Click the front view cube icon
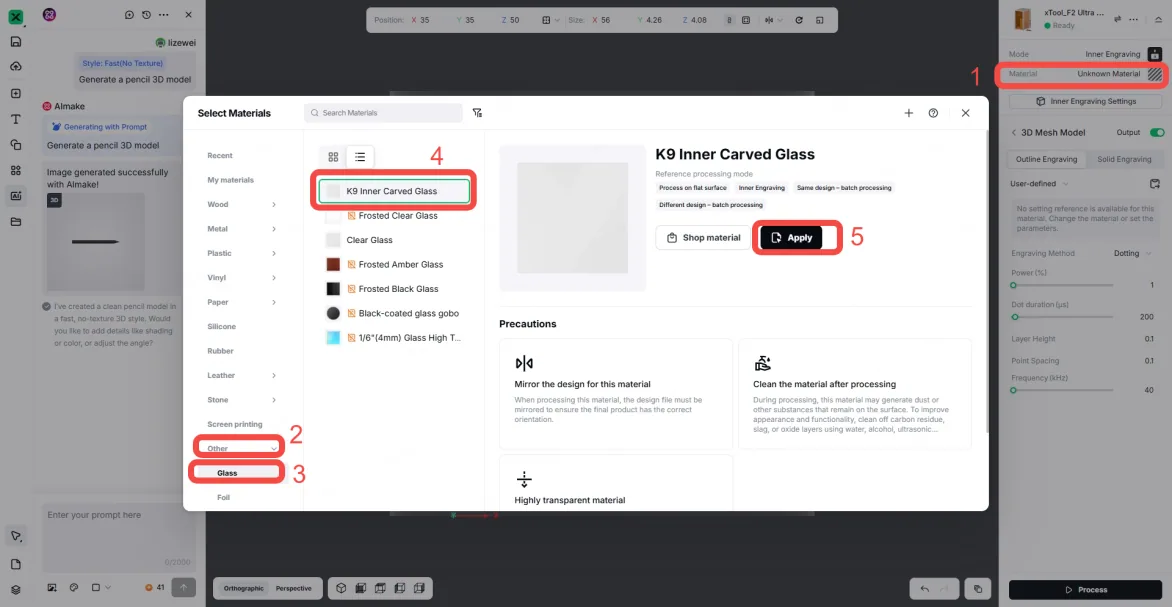1172x607 pixels. tap(360, 588)
